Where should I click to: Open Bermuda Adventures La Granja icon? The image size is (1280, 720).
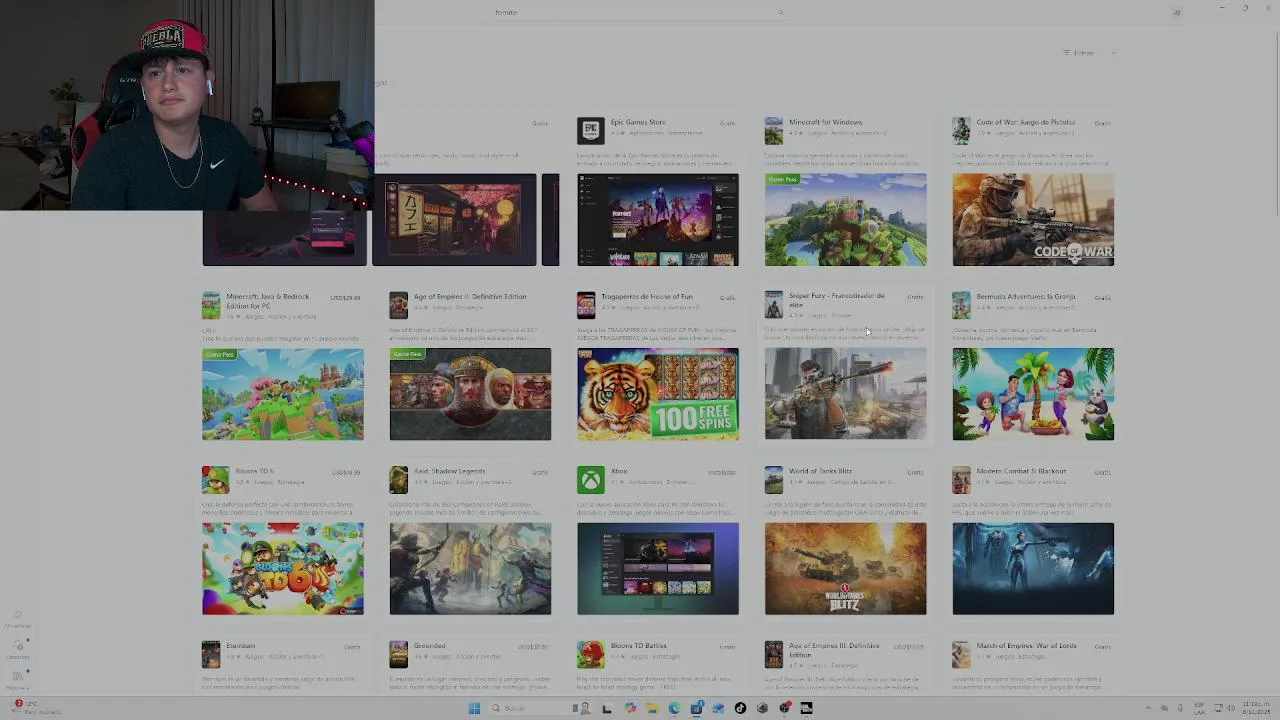tap(961, 305)
